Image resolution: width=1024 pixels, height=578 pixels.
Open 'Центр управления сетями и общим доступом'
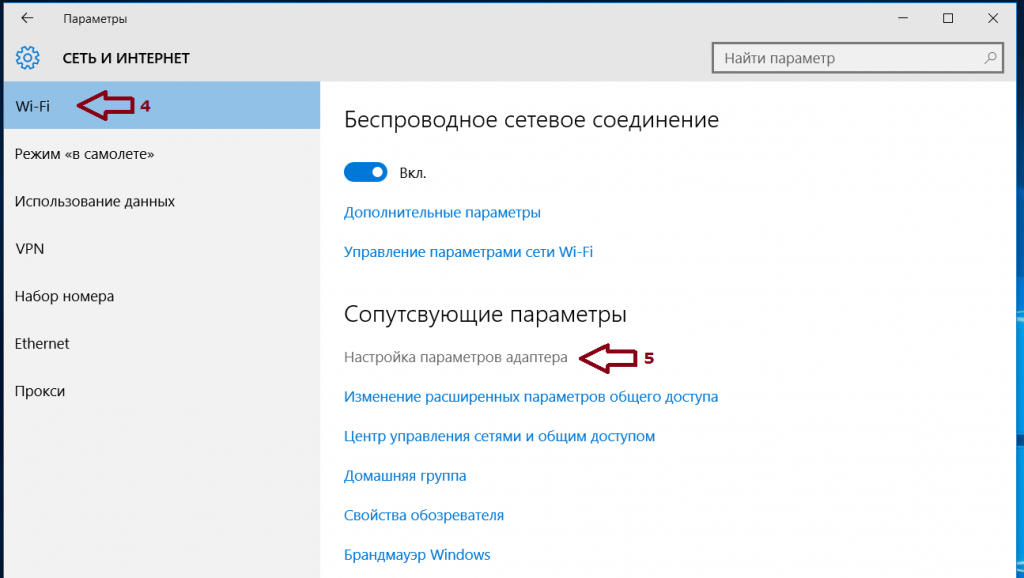(x=499, y=436)
